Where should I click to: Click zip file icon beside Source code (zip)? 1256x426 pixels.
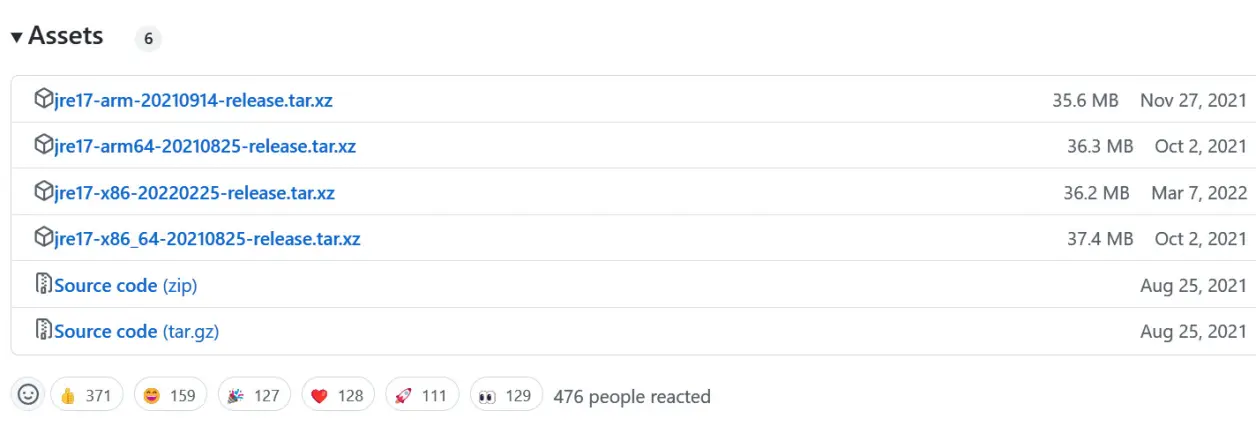[x=43, y=285]
